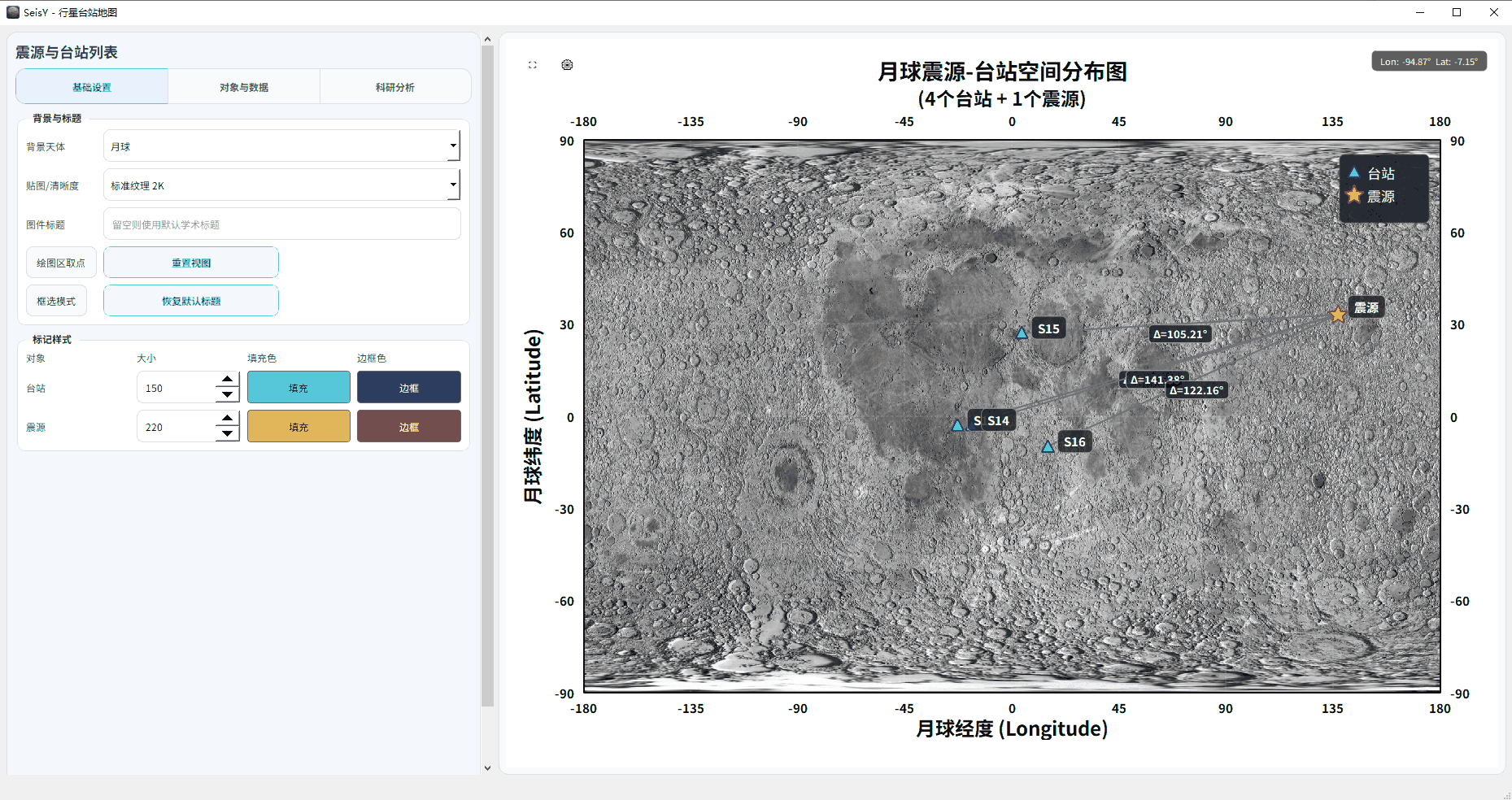Click the 月球经度 (Longitude) axis label
The image size is (1512, 800).
pyautogui.click(x=1012, y=728)
